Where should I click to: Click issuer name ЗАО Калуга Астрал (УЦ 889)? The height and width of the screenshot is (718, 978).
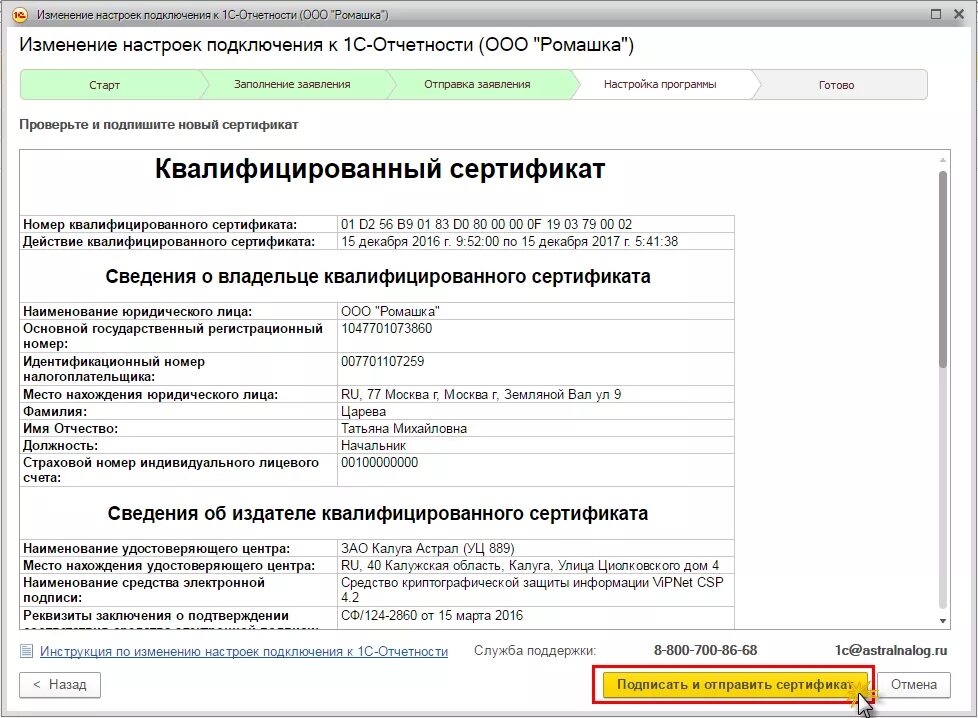(536, 548)
